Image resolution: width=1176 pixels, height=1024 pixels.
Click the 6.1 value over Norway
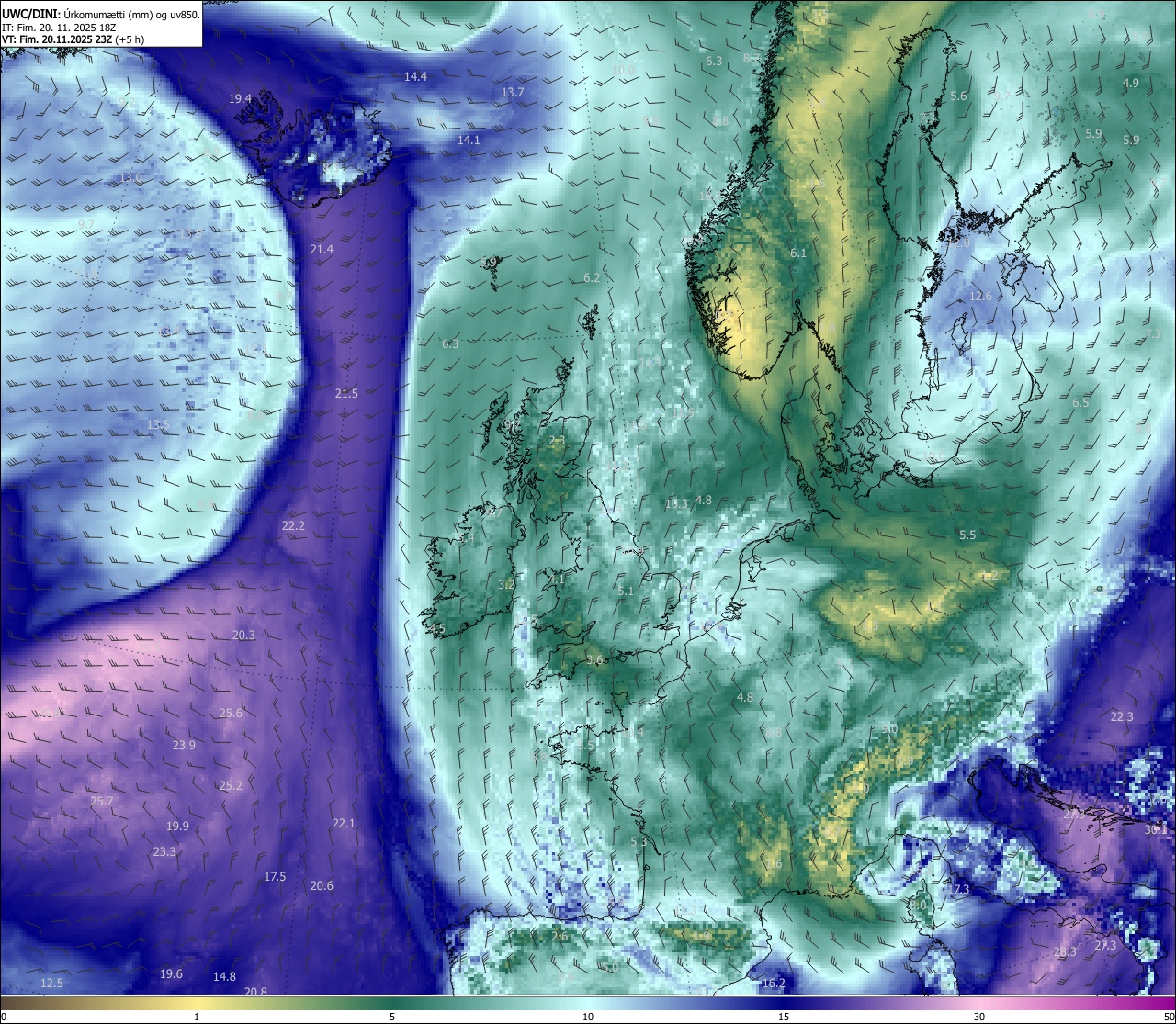(x=798, y=253)
